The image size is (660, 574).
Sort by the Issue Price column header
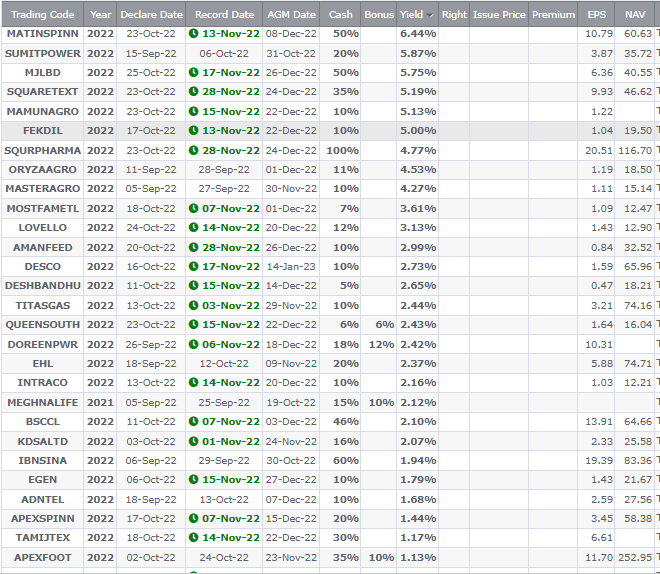499,15
